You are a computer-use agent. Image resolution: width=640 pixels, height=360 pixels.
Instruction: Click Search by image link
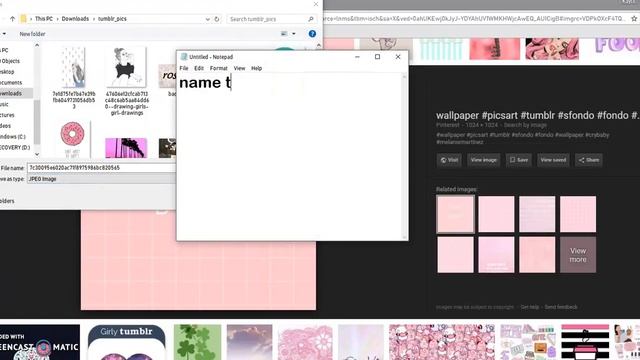pyautogui.click(x=525, y=125)
